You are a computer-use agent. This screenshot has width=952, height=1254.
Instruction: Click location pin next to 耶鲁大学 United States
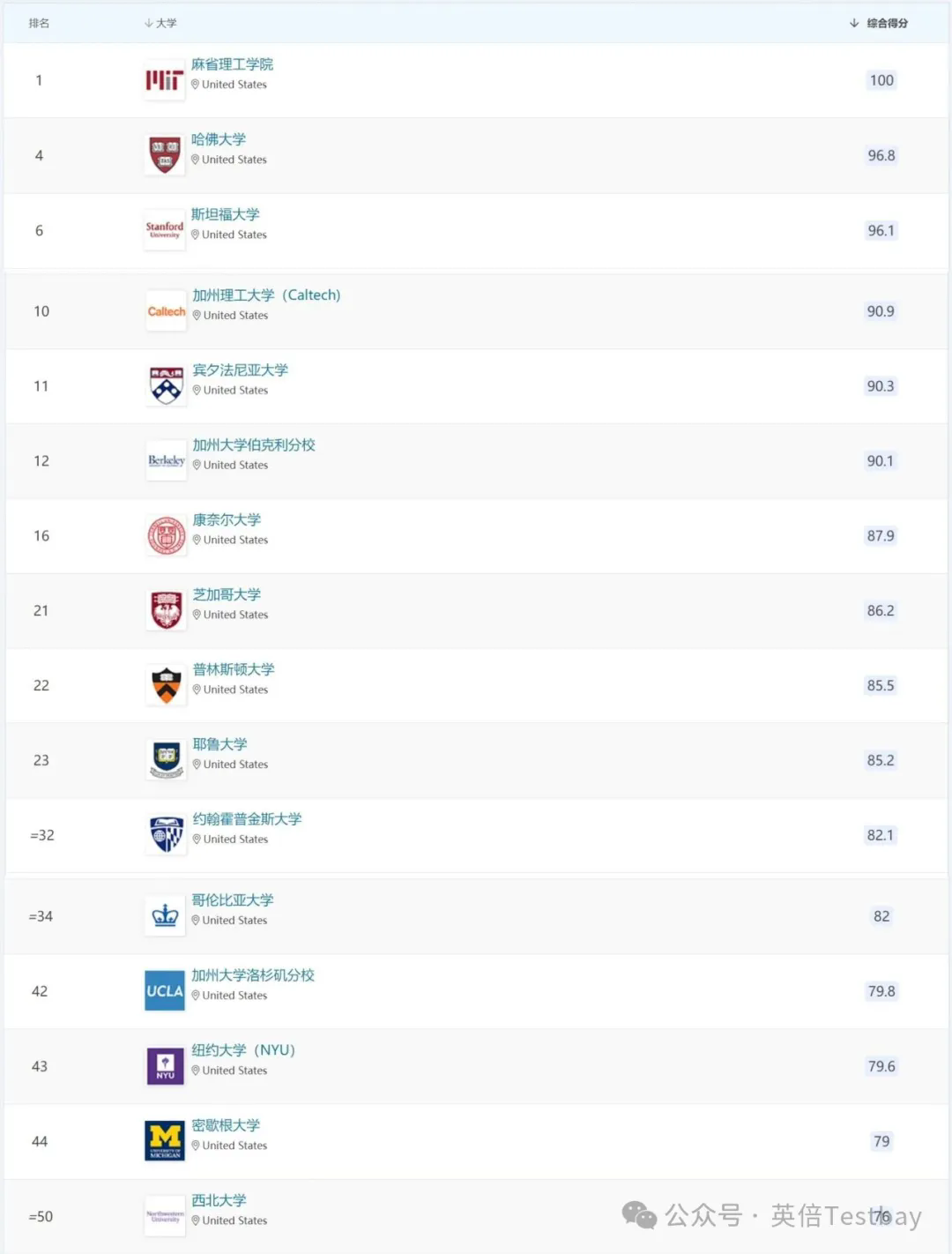[197, 765]
